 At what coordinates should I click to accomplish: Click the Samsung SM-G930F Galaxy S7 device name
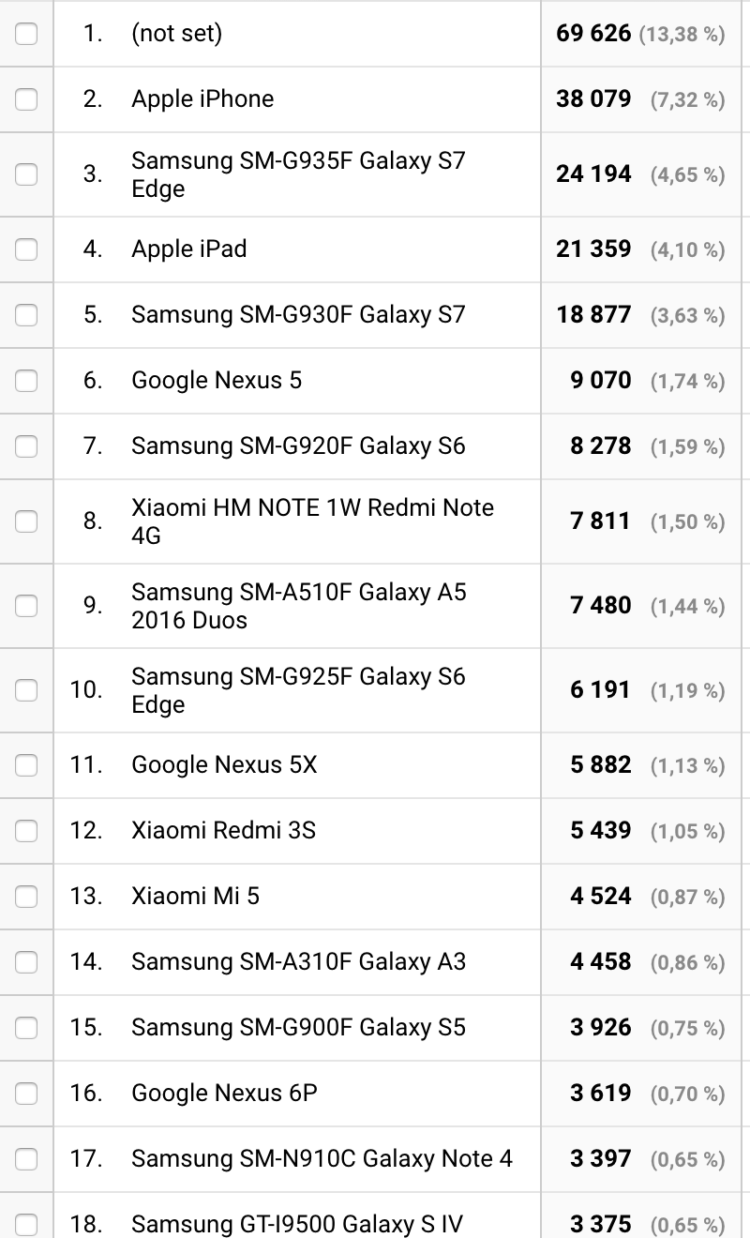[x=298, y=315]
